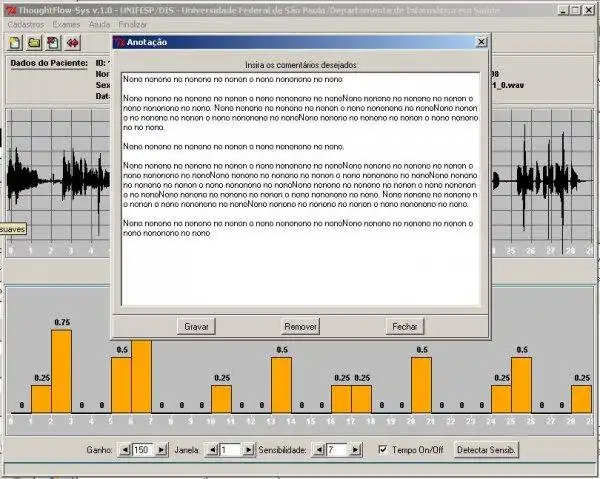
Task: Click the Detectar Sensib. button
Action: point(486,450)
